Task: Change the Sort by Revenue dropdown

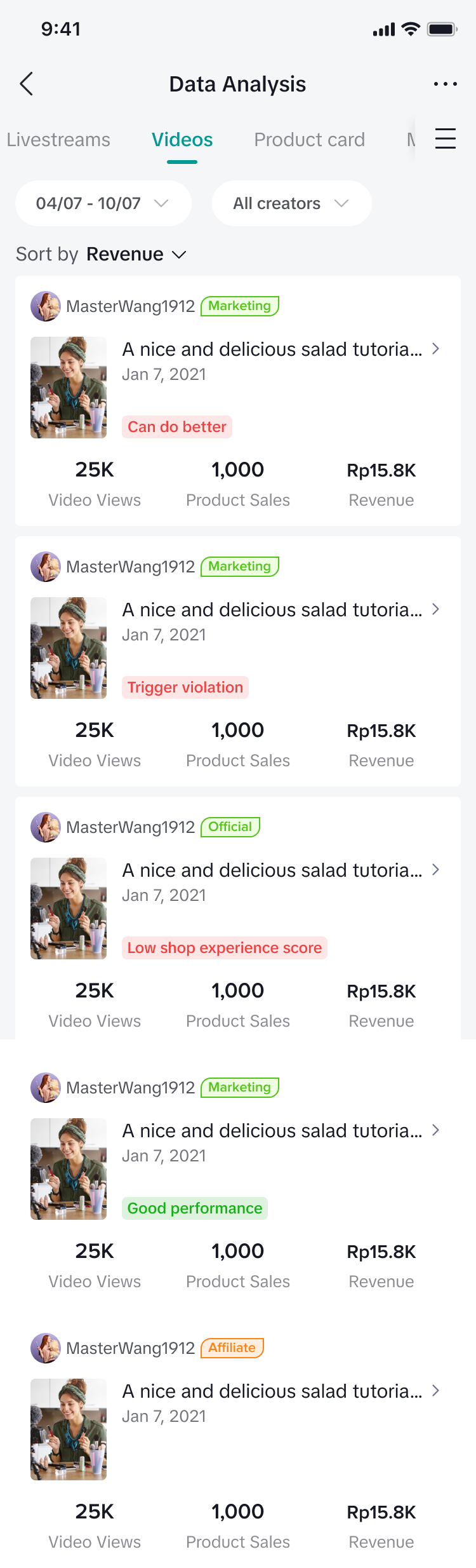Action: [x=136, y=254]
